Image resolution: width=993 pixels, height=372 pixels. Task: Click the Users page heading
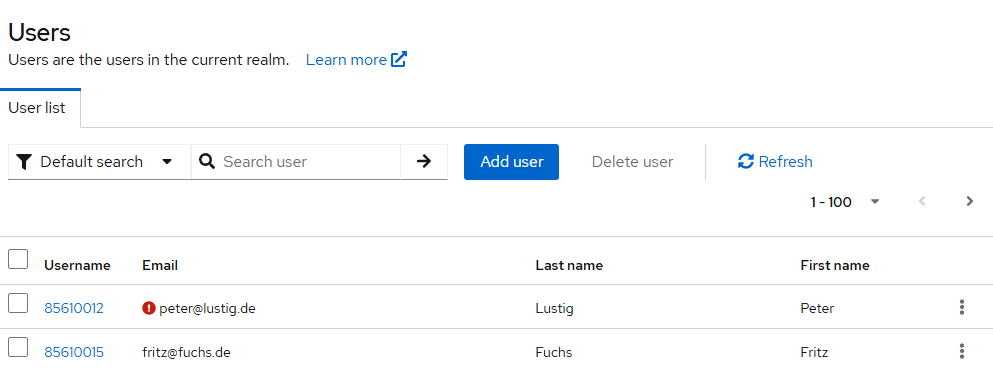[x=39, y=32]
